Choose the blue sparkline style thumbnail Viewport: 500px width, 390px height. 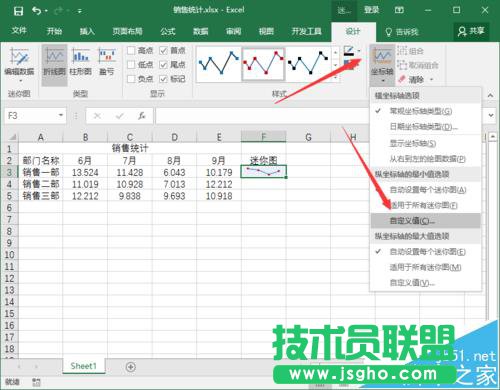click(219, 64)
